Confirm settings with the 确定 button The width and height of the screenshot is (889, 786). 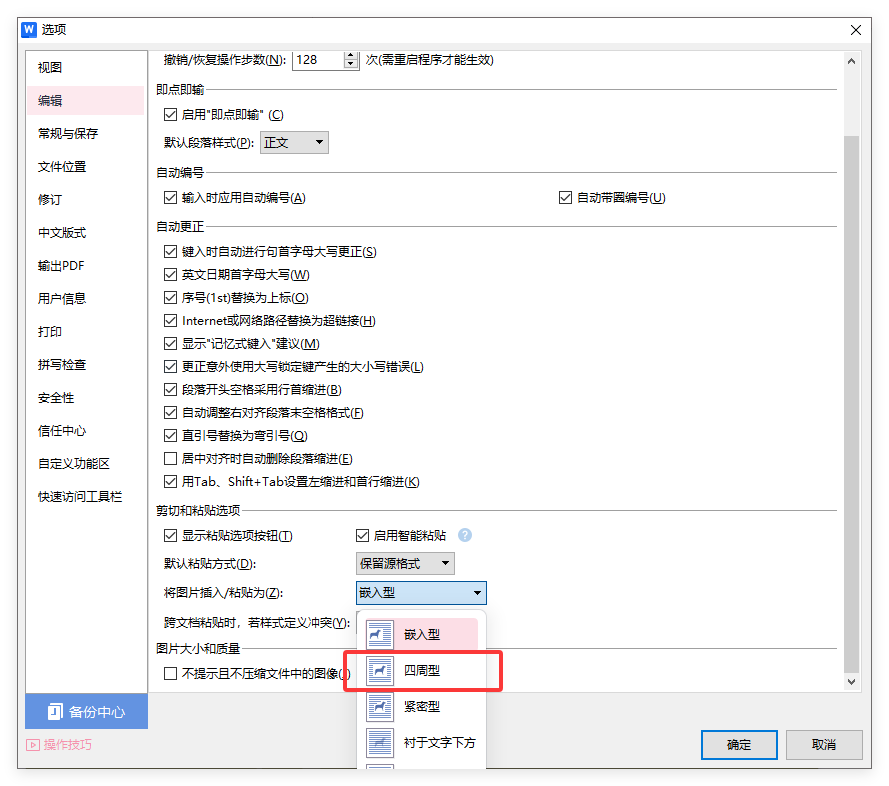tap(739, 744)
